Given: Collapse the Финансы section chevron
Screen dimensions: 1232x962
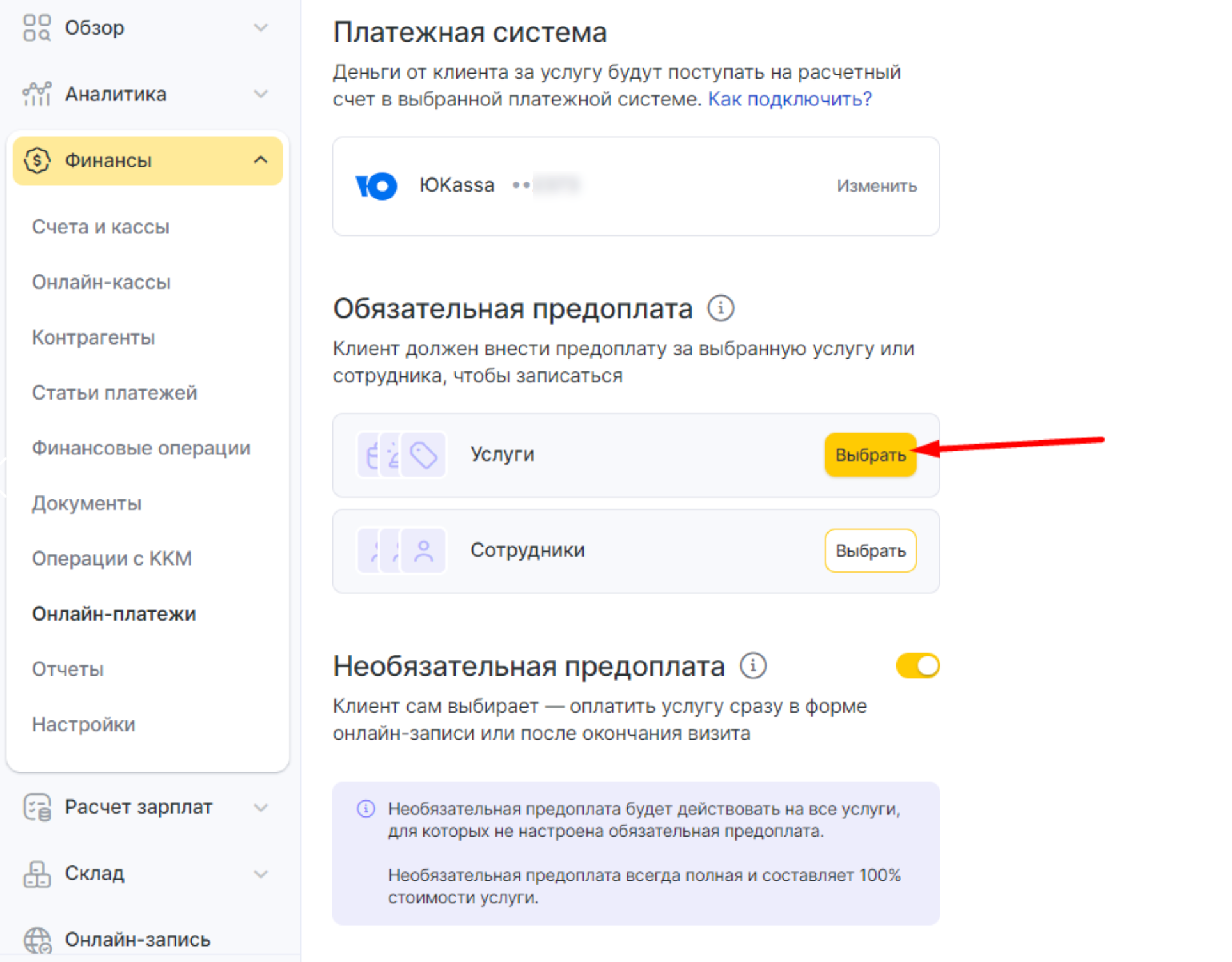Looking at the screenshot, I should [260, 160].
